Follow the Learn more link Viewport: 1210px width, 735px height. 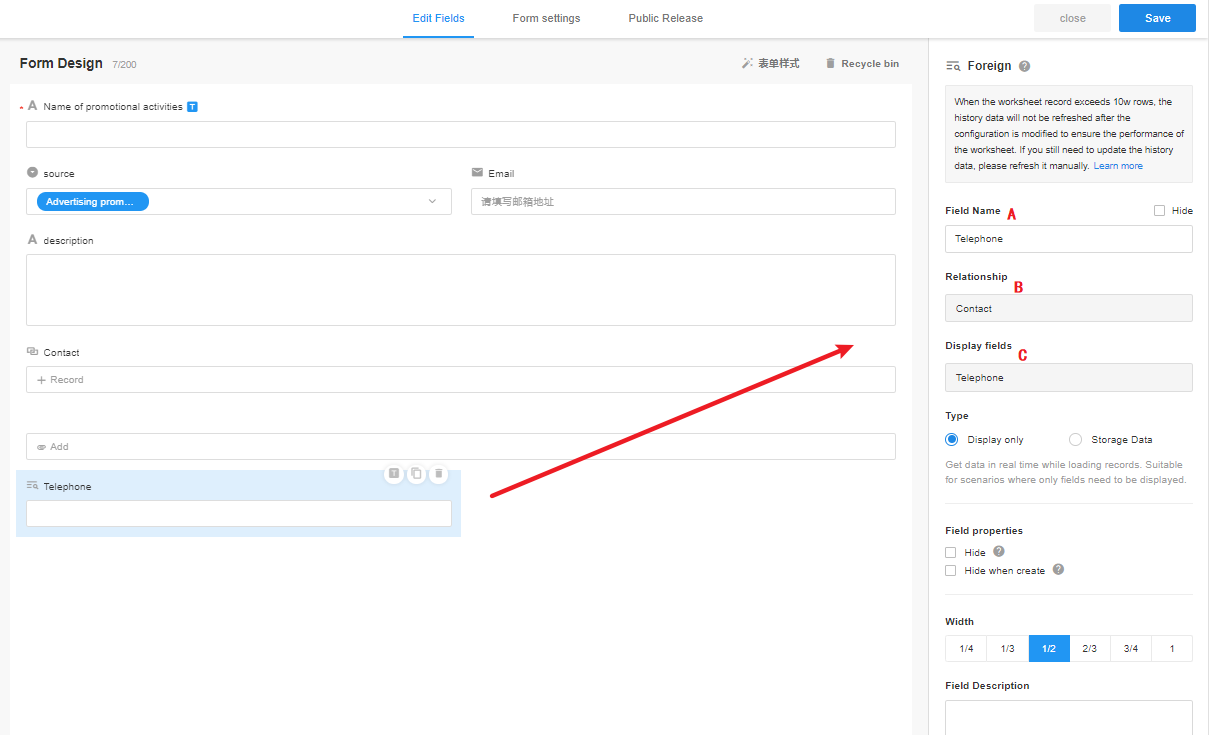point(1118,166)
